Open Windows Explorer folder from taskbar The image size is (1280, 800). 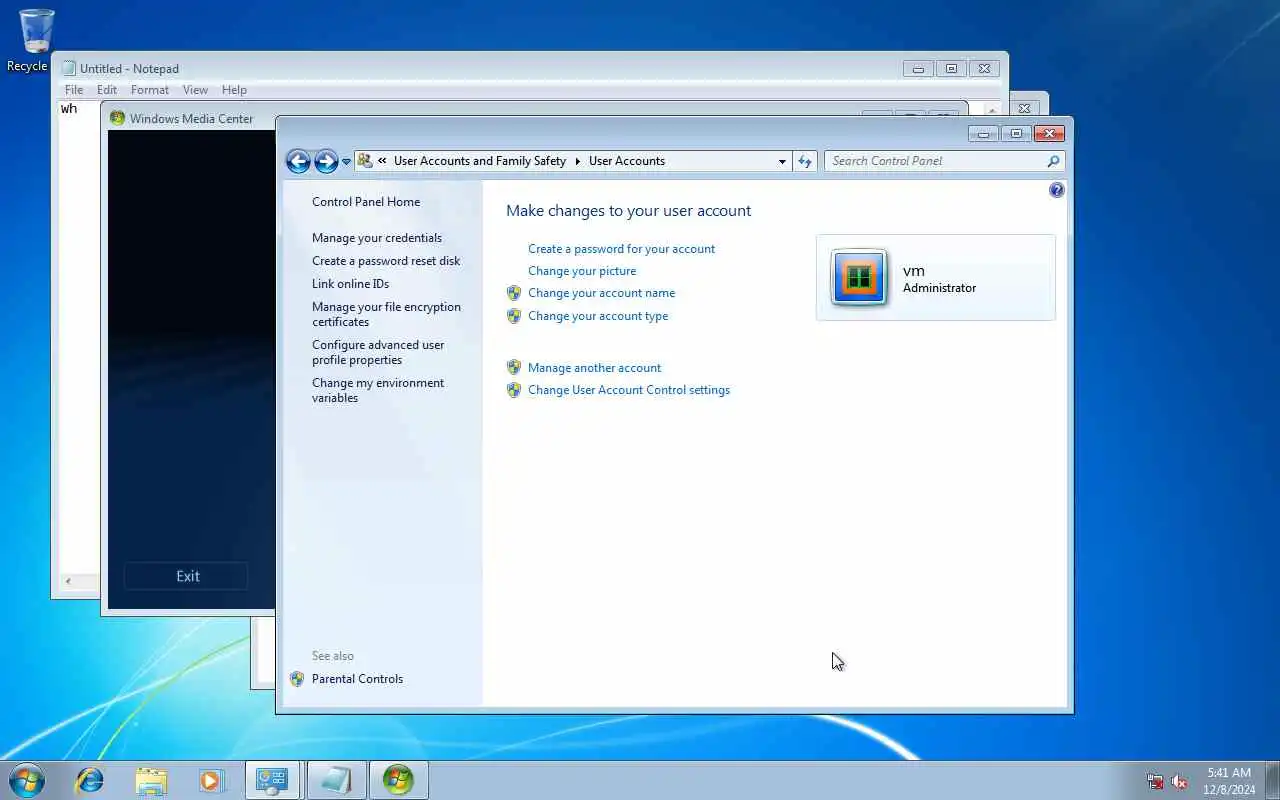pyautogui.click(x=151, y=780)
